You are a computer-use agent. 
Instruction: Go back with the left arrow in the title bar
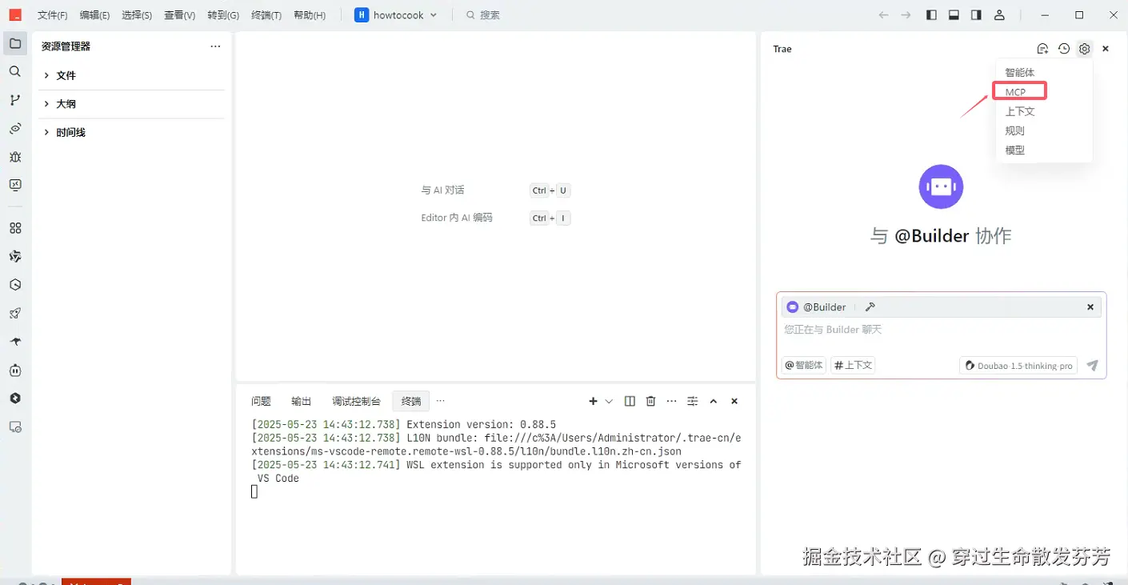pyautogui.click(x=883, y=15)
